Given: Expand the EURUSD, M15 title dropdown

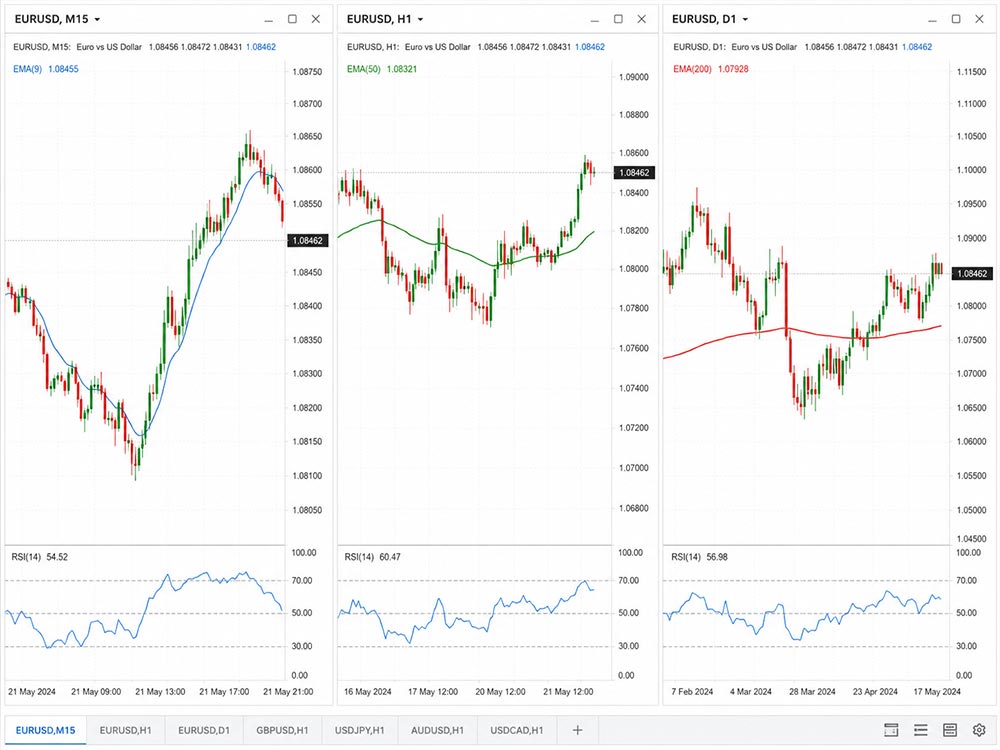Looking at the screenshot, I should pos(98,20).
